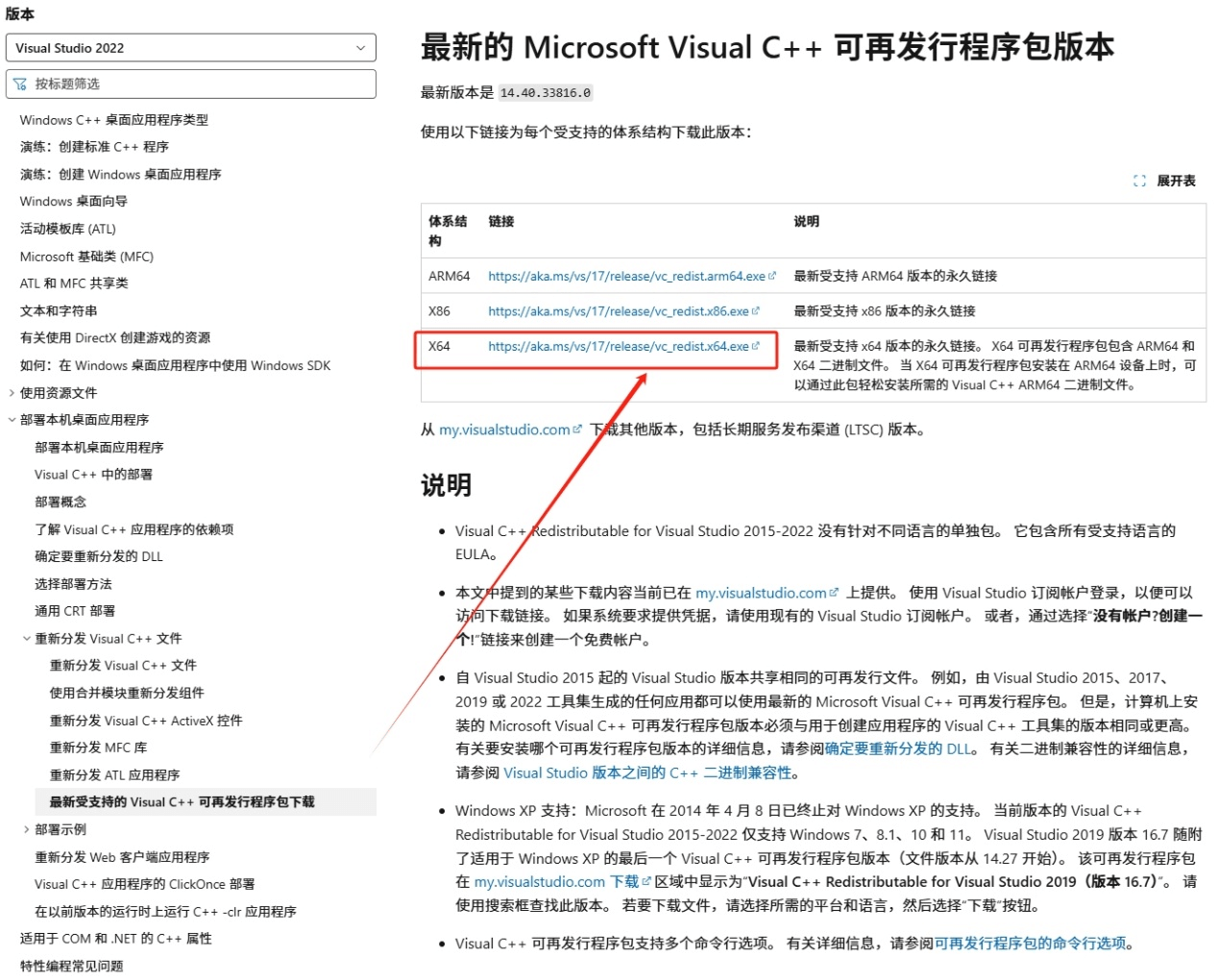Click the filter funnel icon in the sidebar
The height and width of the screenshot is (980, 1217).
[20, 84]
